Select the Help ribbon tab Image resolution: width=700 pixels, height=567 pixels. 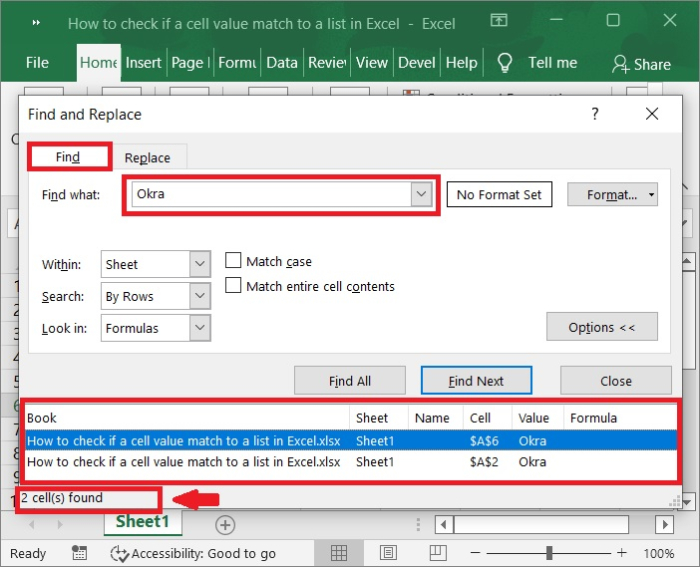pyautogui.click(x=462, y=63)
